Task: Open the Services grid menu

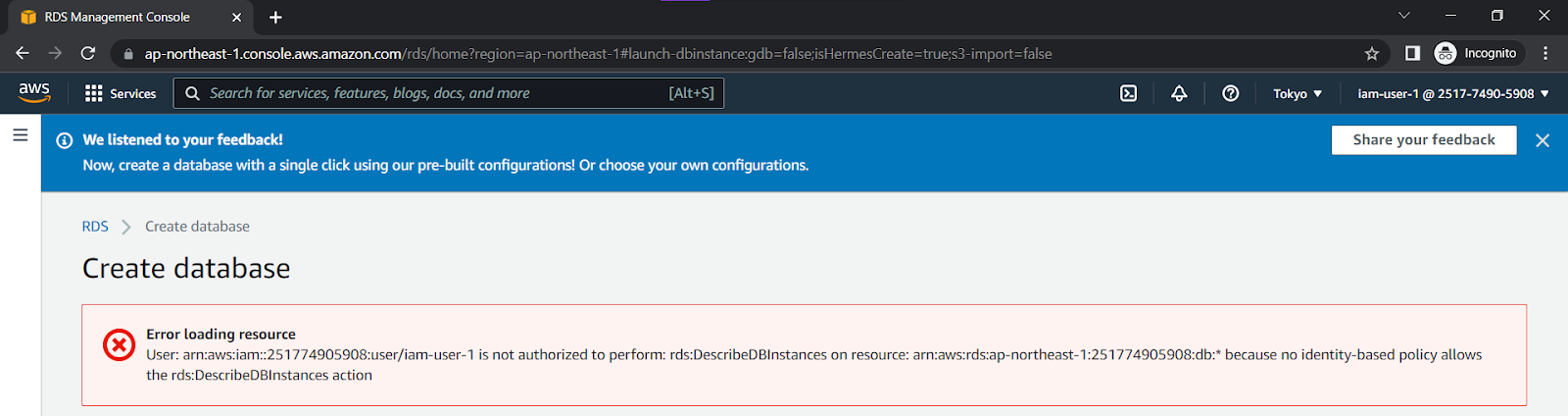Action: point(121,93)
